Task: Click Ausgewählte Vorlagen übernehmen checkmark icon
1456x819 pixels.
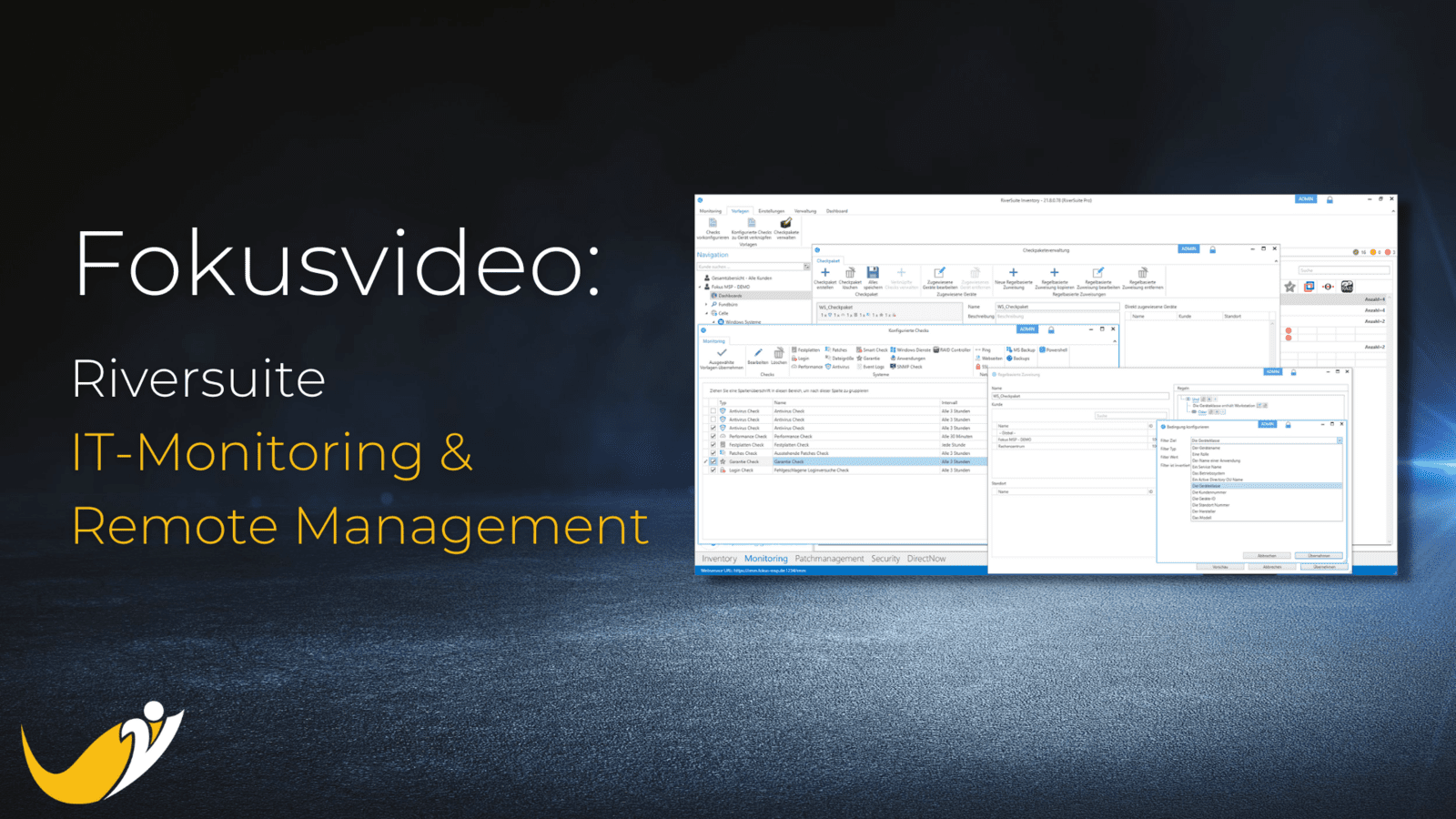Action: (x=722, y=352)
